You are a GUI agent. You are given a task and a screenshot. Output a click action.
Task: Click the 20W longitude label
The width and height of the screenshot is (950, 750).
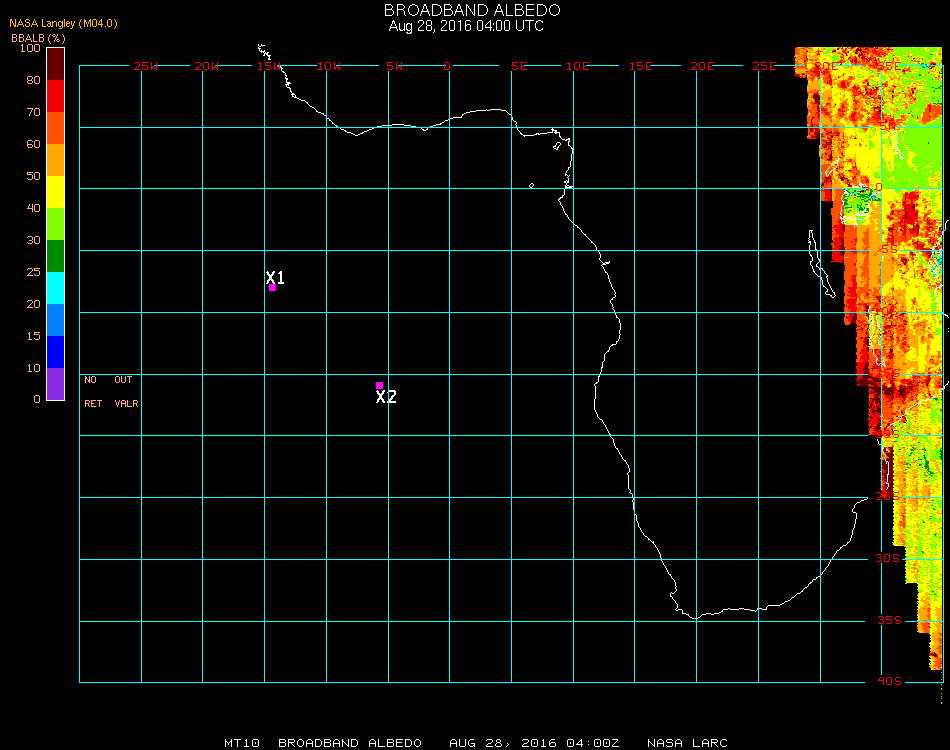tap(207, 66)
